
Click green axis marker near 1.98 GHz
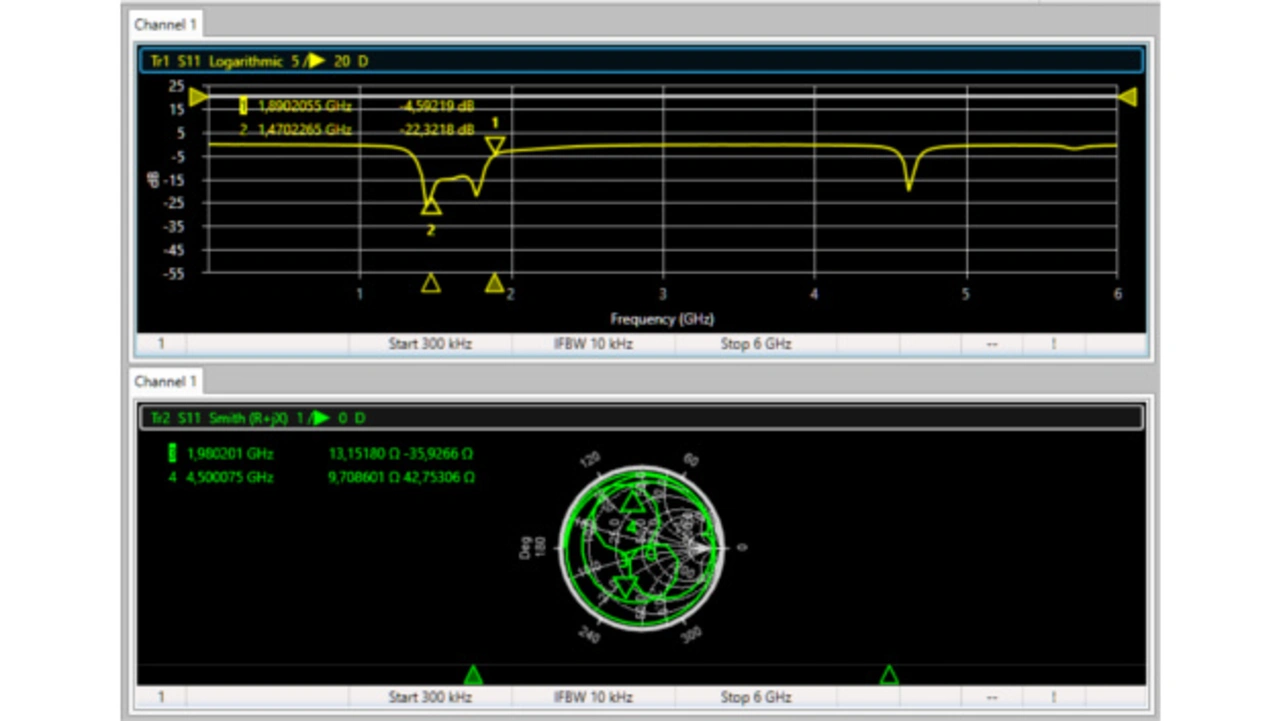[474, 675]
